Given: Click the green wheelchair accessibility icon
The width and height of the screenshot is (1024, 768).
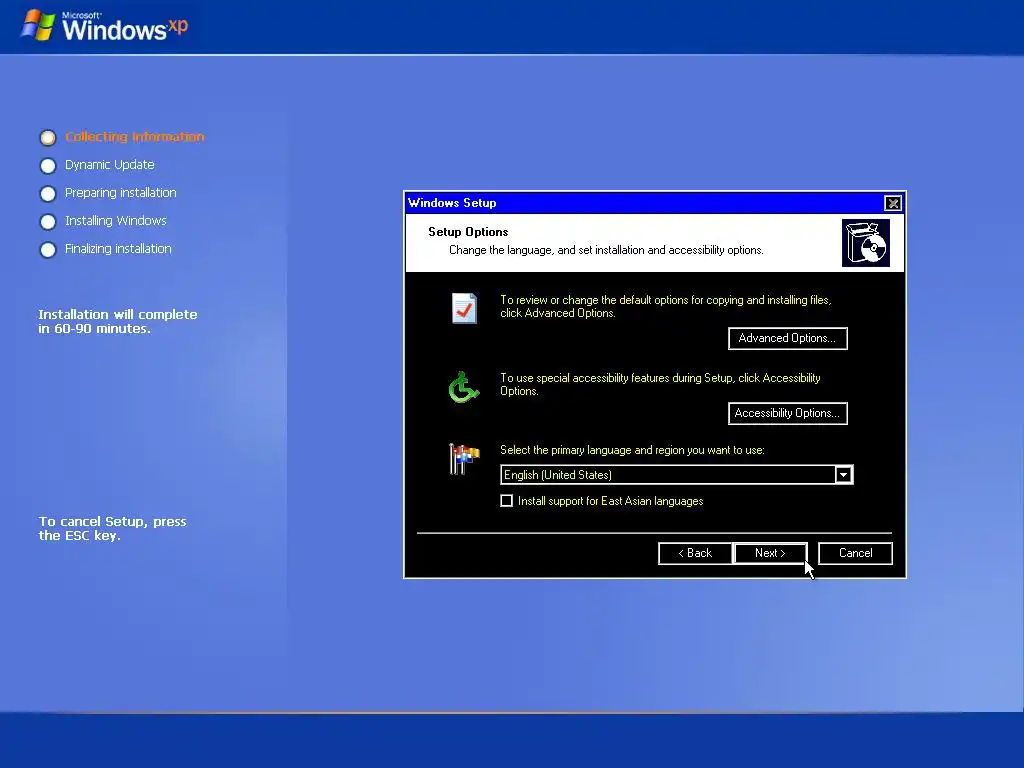Looking at the screenshot, I should coord(464,387).
